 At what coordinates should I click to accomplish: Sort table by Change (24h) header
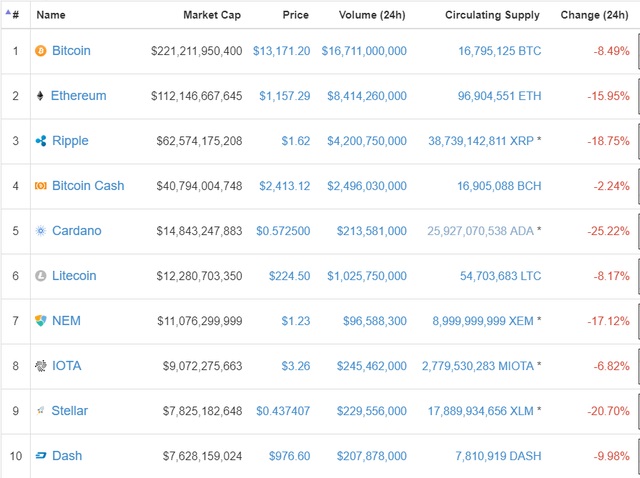click(x=594, y=15)
